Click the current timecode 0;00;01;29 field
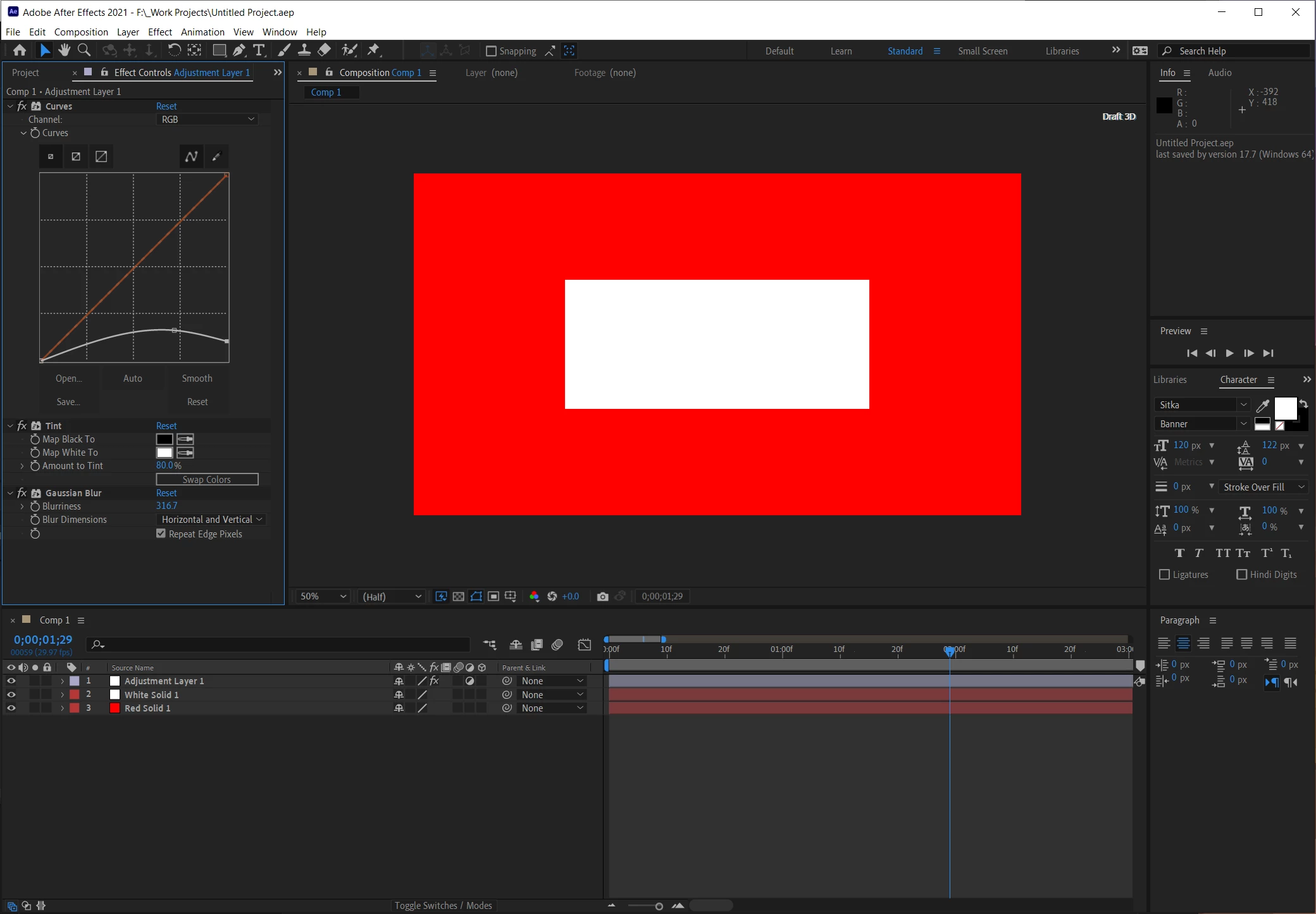The height and width of the screenshot is (914, 1316). [43, 640]
